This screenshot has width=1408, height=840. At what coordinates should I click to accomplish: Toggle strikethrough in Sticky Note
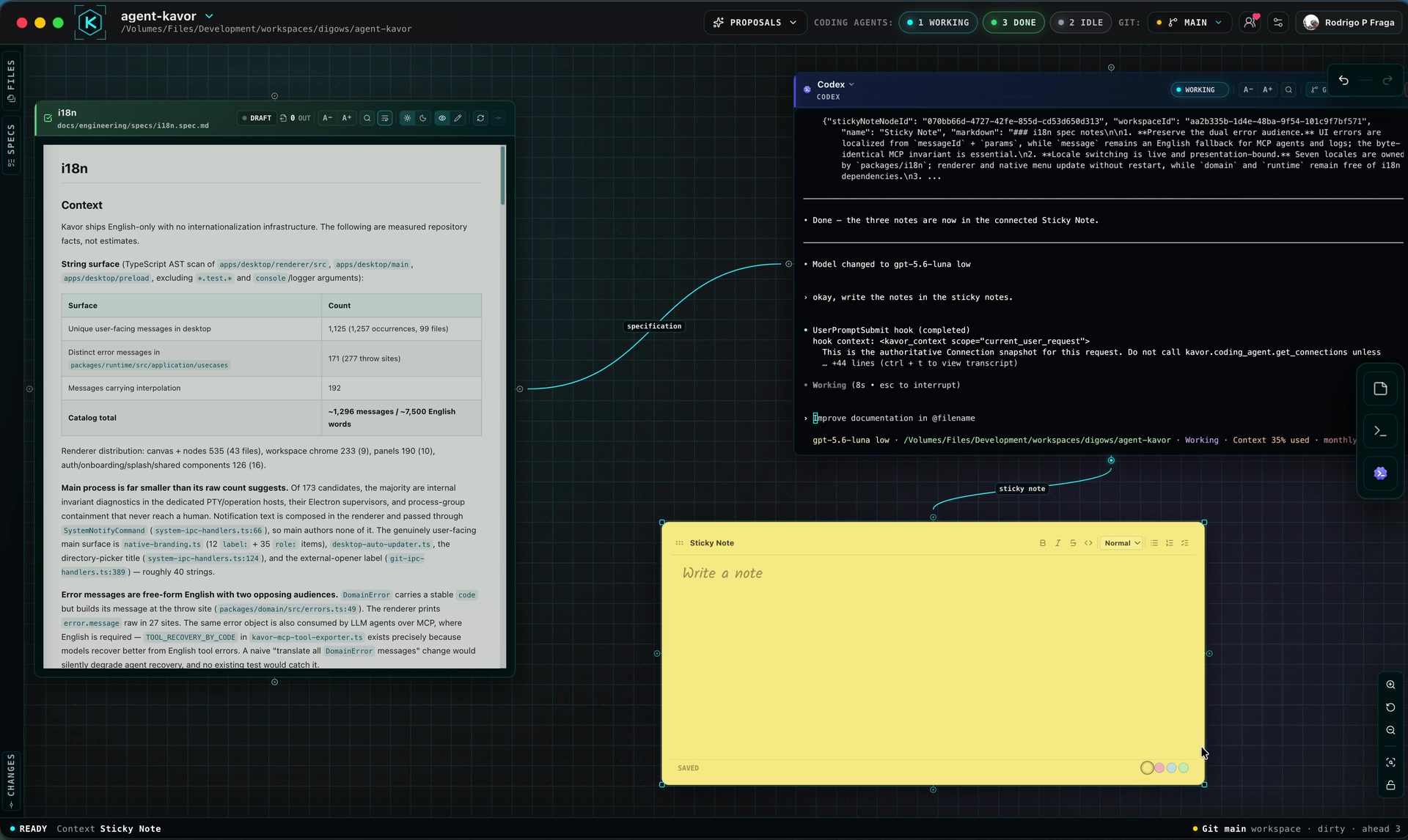pyautogui.click(x=1073, y=543)
